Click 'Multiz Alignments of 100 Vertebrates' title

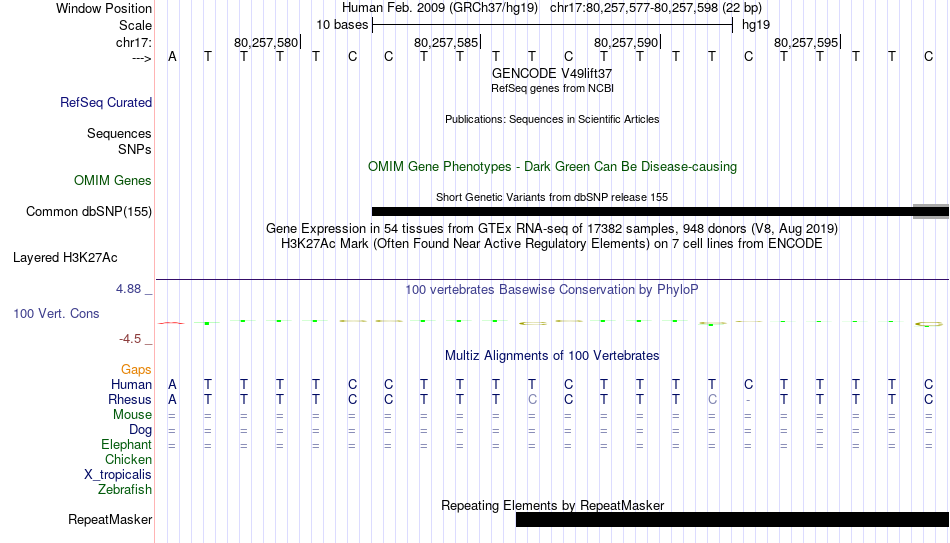552,356
